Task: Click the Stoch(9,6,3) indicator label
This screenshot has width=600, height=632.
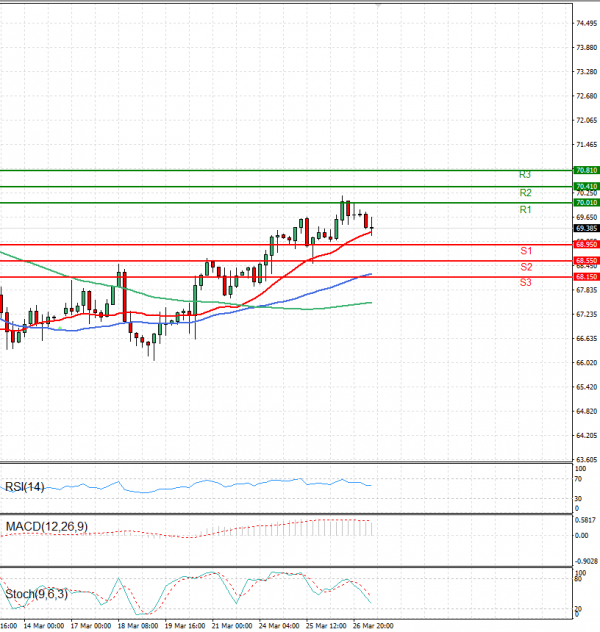Action: click(35, 594)
